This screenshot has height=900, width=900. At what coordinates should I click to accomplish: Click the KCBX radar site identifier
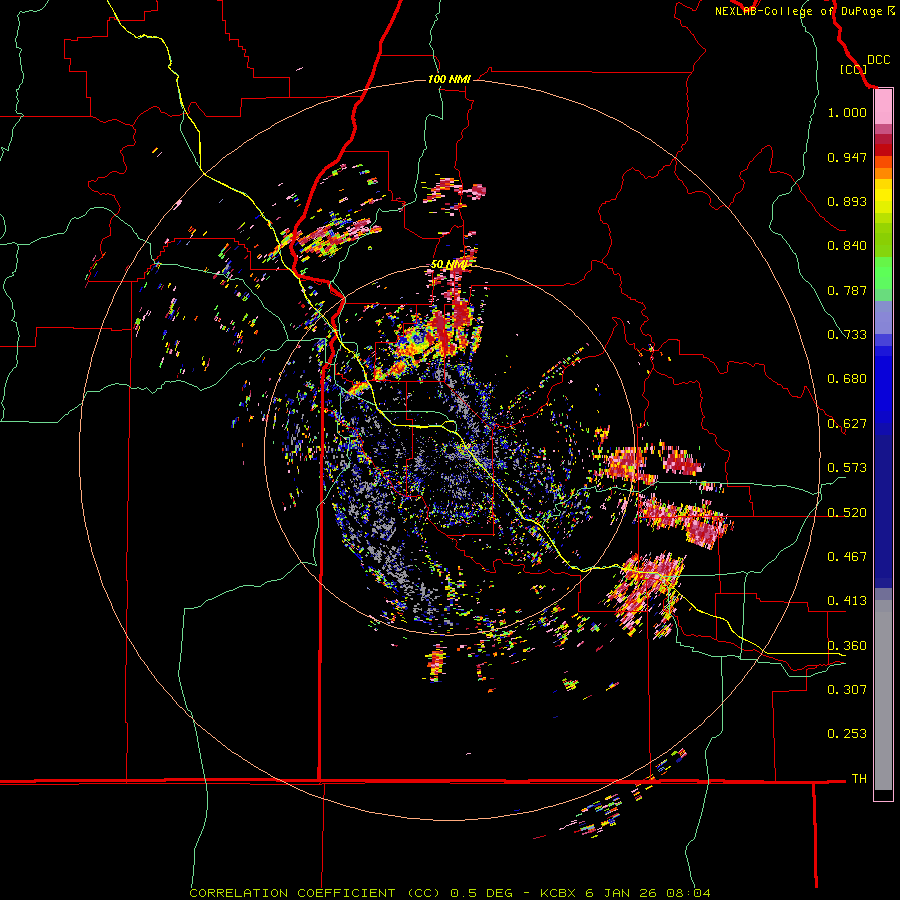coord(559,893)
